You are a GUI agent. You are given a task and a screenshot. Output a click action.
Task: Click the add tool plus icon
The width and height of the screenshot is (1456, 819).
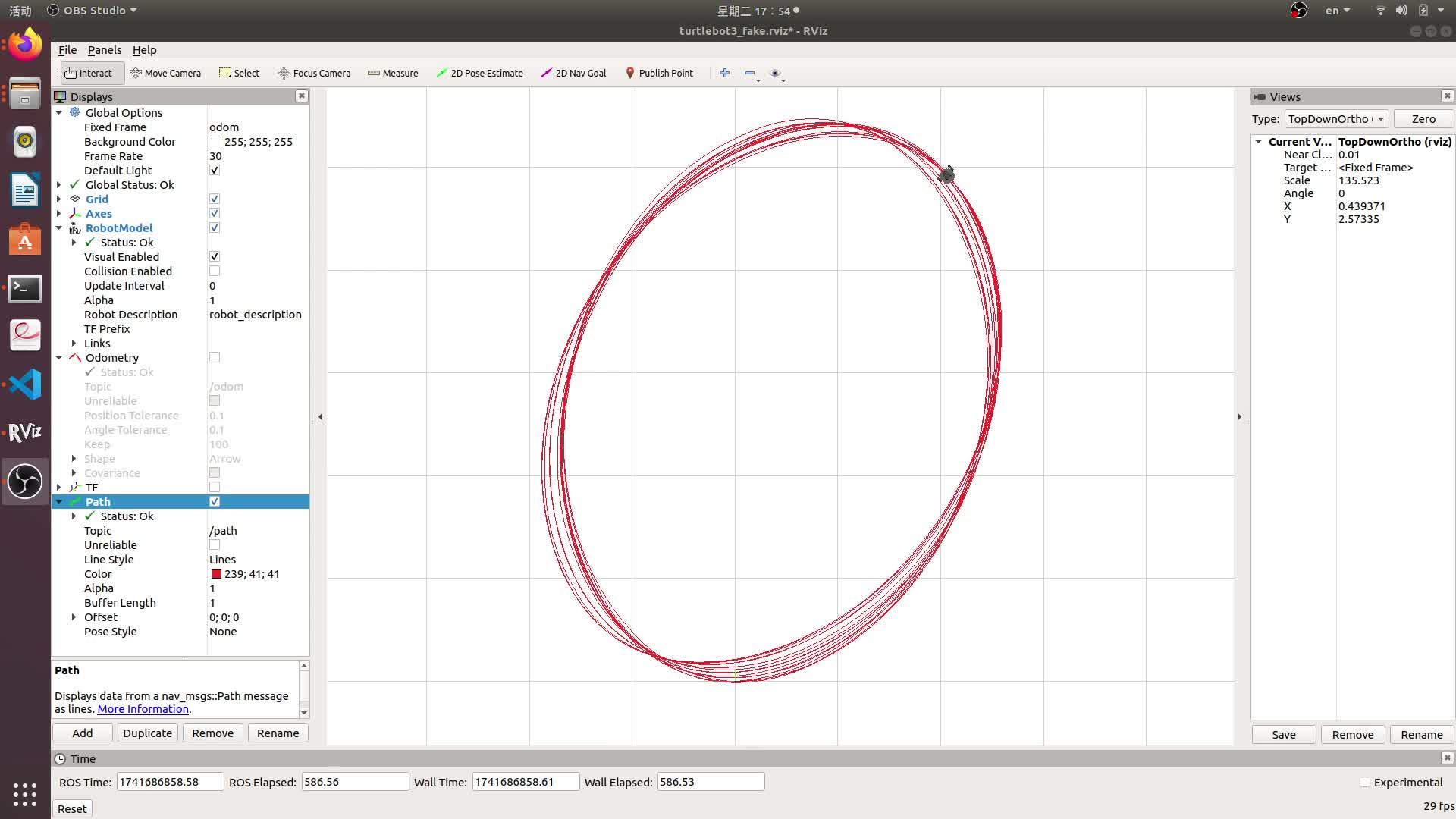click(725, 73)
